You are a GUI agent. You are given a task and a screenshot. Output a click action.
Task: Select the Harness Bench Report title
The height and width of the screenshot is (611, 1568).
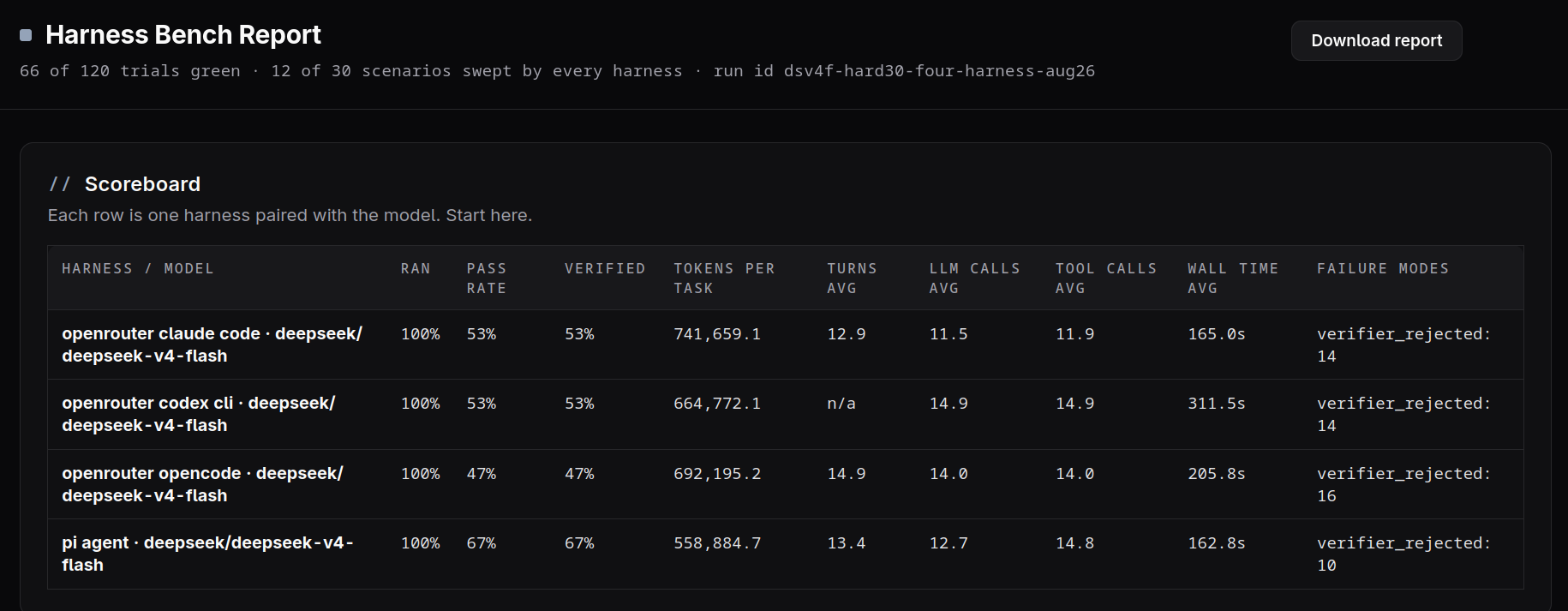183,34
